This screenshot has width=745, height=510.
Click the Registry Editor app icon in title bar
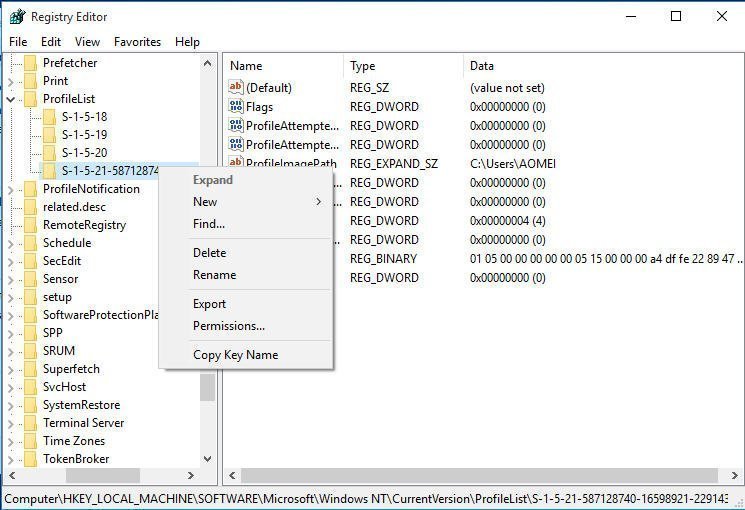pyautogui.click(x=17, y=16)
